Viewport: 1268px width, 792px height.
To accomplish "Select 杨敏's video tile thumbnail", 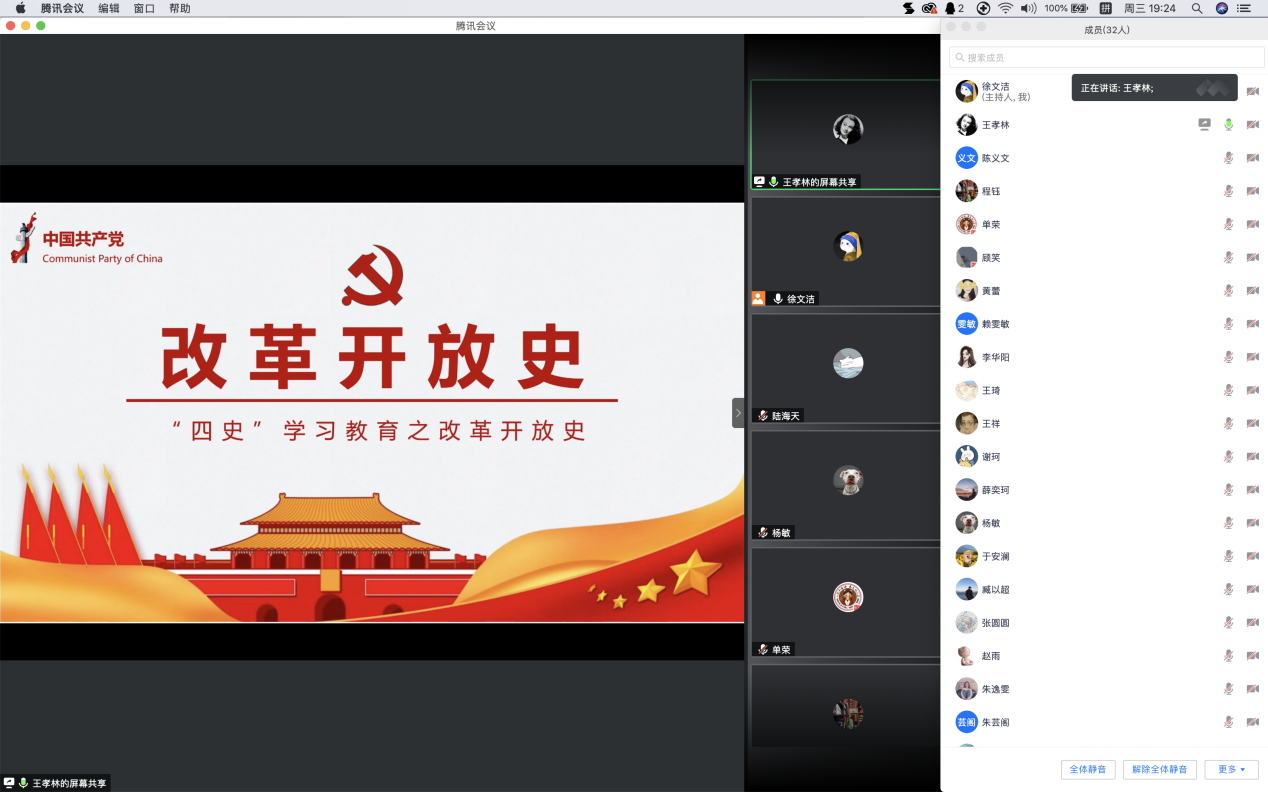I will click(x=847, y=481).
